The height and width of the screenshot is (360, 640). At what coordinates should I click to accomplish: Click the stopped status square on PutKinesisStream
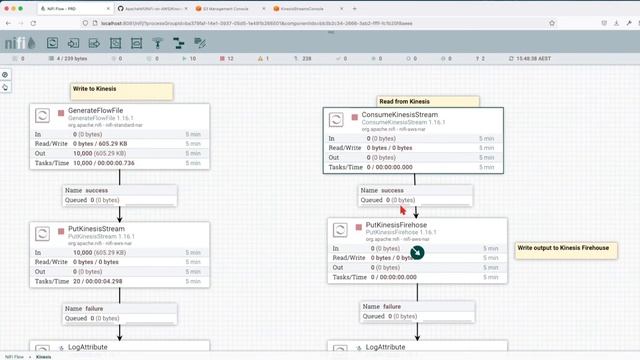[61, 231]
